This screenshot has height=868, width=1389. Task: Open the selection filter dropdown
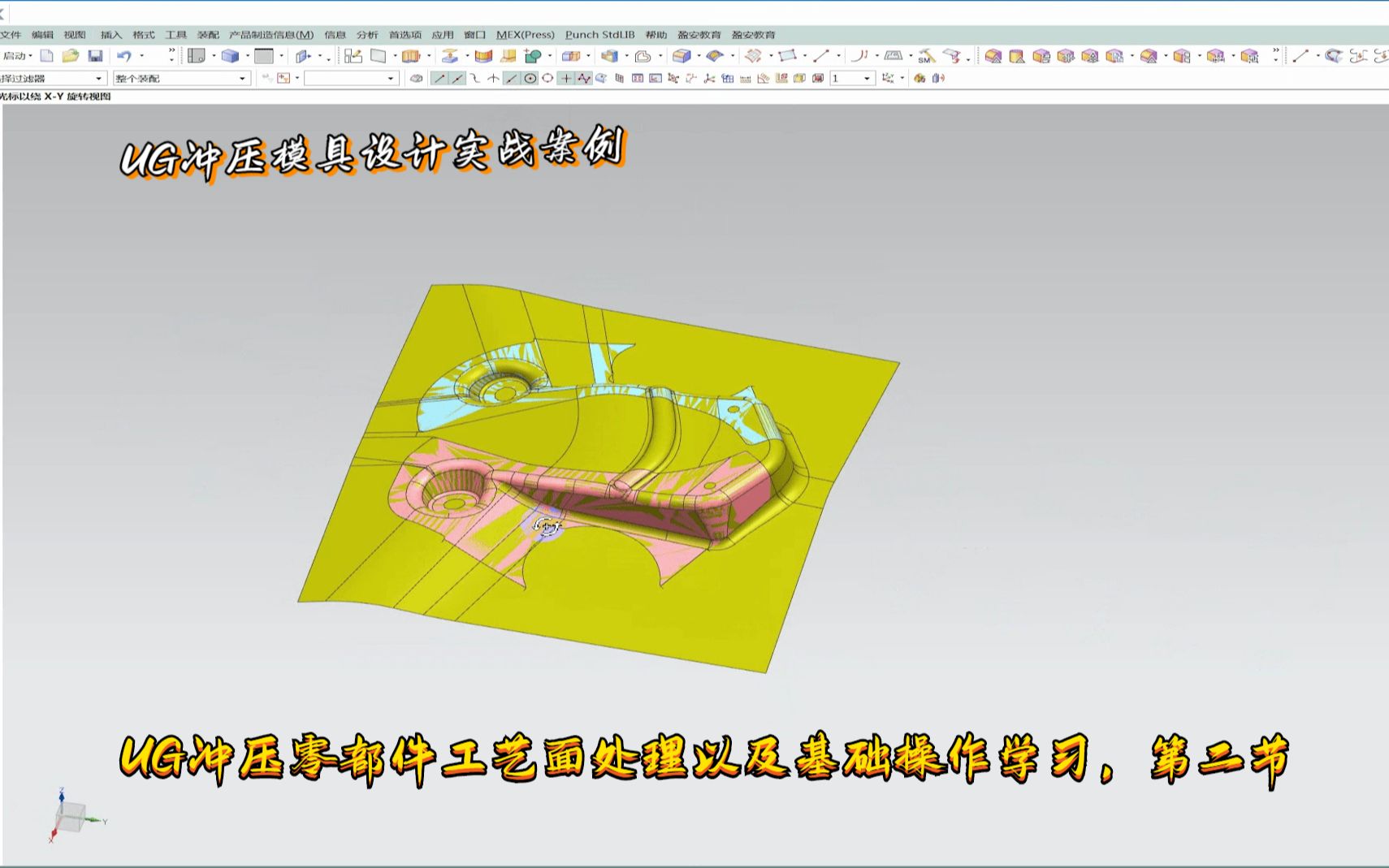[x=99, y=78]
